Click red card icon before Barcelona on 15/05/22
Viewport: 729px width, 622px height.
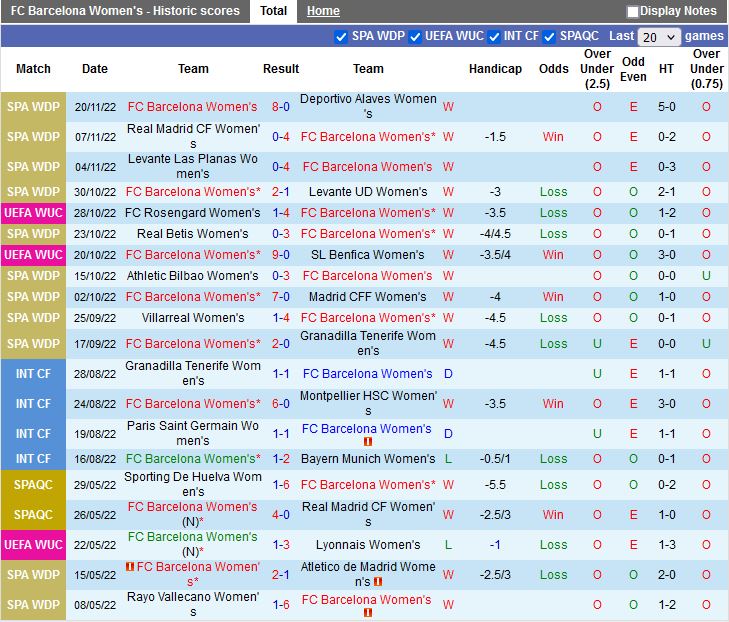point(130,567)
